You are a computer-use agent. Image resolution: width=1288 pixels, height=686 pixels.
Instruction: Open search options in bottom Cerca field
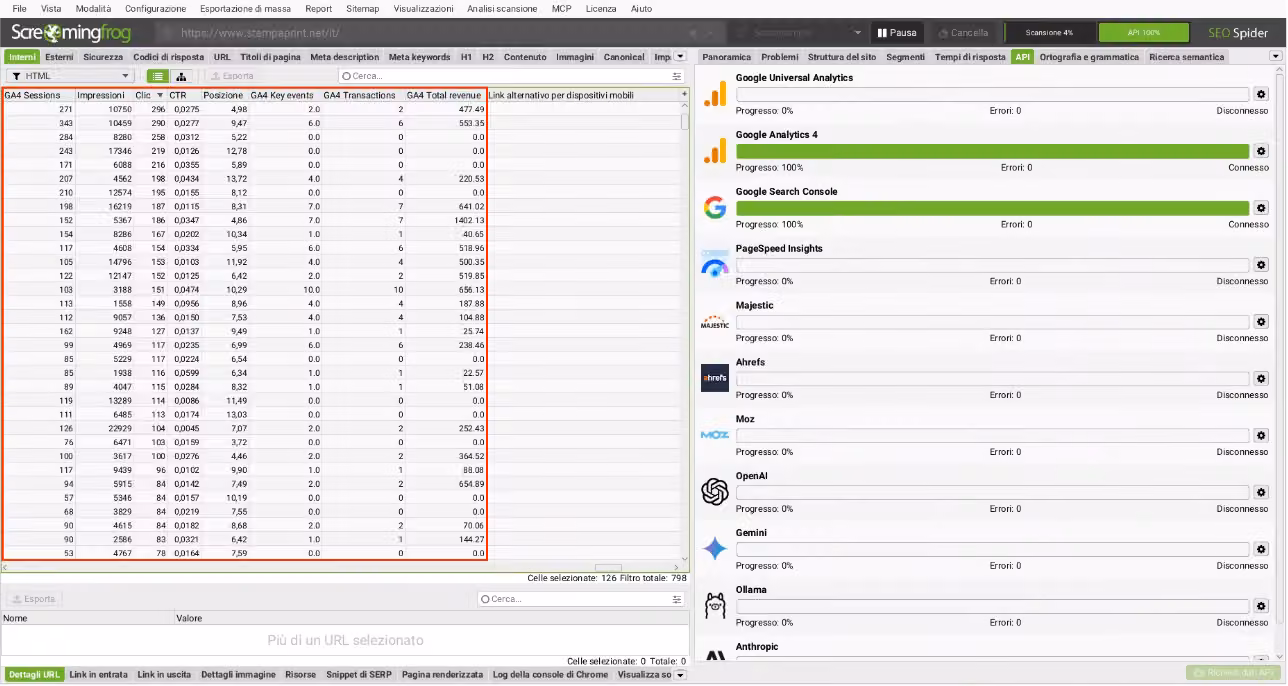tap(677, 599)
